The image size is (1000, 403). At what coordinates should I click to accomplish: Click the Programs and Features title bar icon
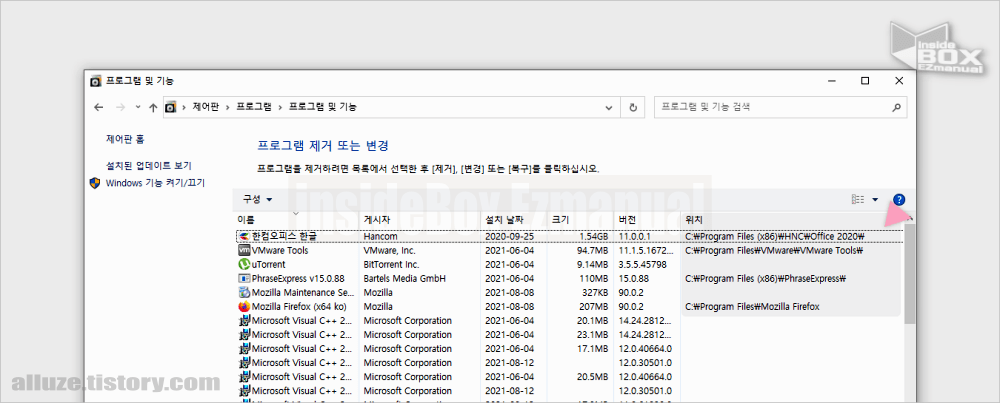95,81
